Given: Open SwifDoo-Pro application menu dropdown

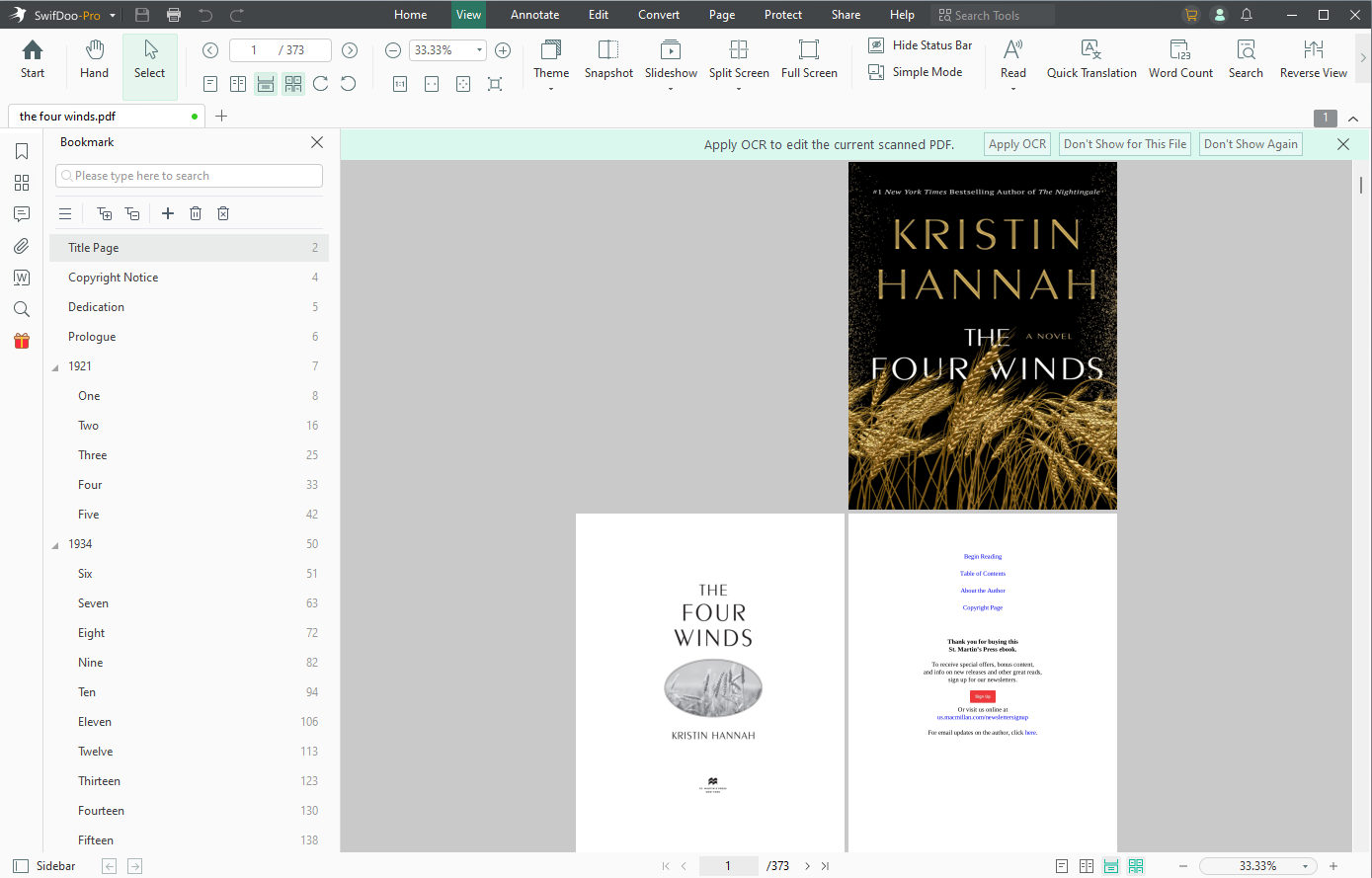Looking at the screenshot, I should point(113,15).
